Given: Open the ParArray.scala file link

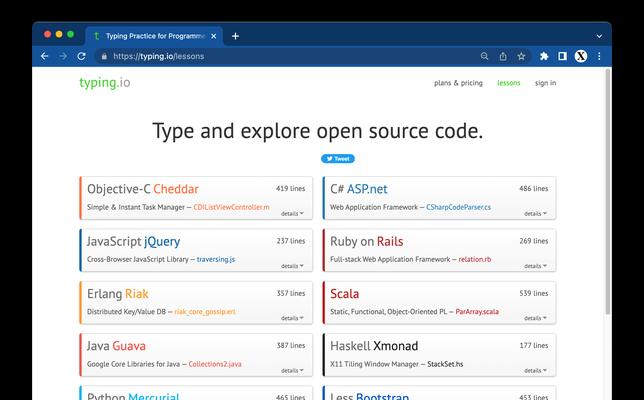Looking at the screenshot, I should (x=477, y=312).
